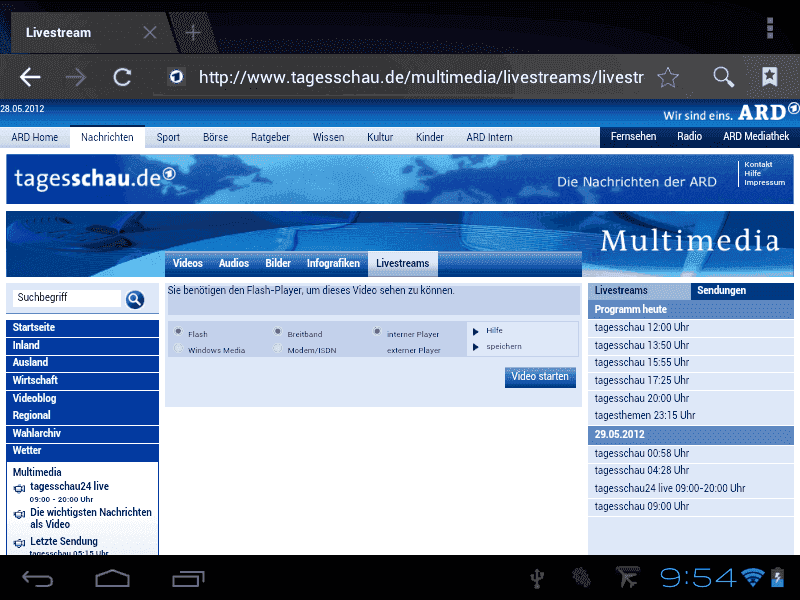Select the Breitband radio button
This screenshot has height=600, width=800.
(278, 332)
